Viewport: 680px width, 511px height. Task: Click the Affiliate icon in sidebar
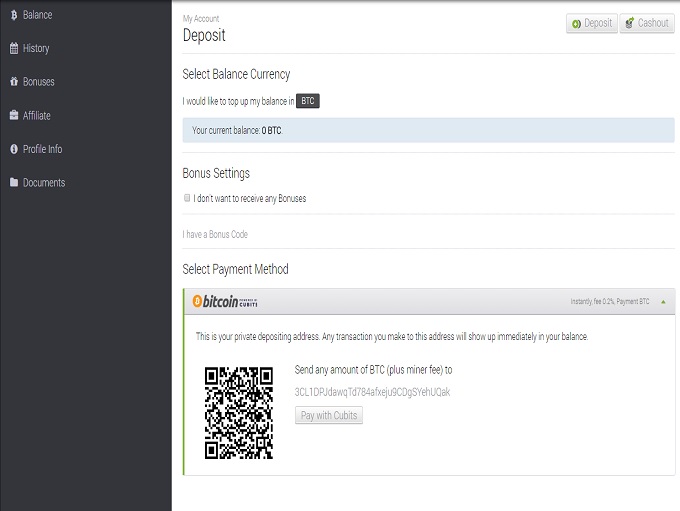coord(14,116)
